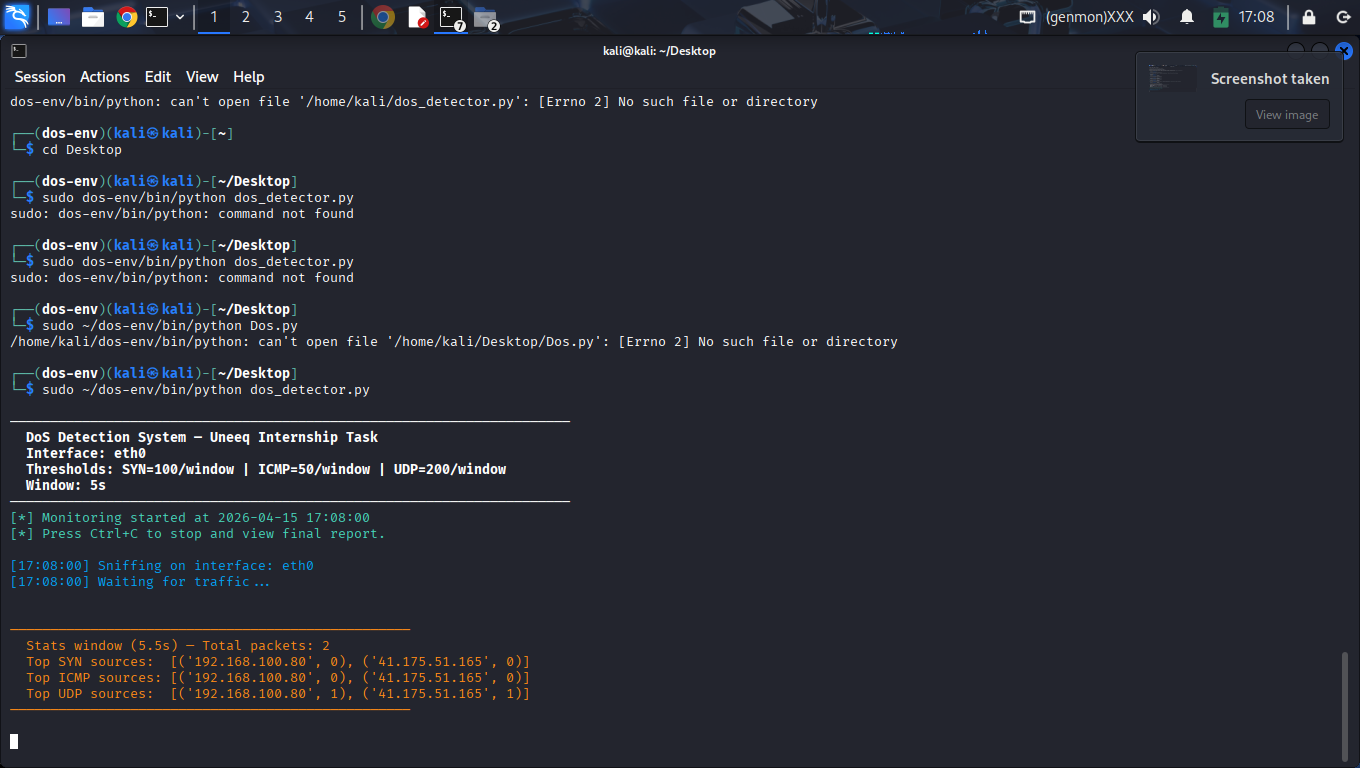1360x768 pixels.
Task: Click the battery power manager icon
Action: click(1220, 17)
